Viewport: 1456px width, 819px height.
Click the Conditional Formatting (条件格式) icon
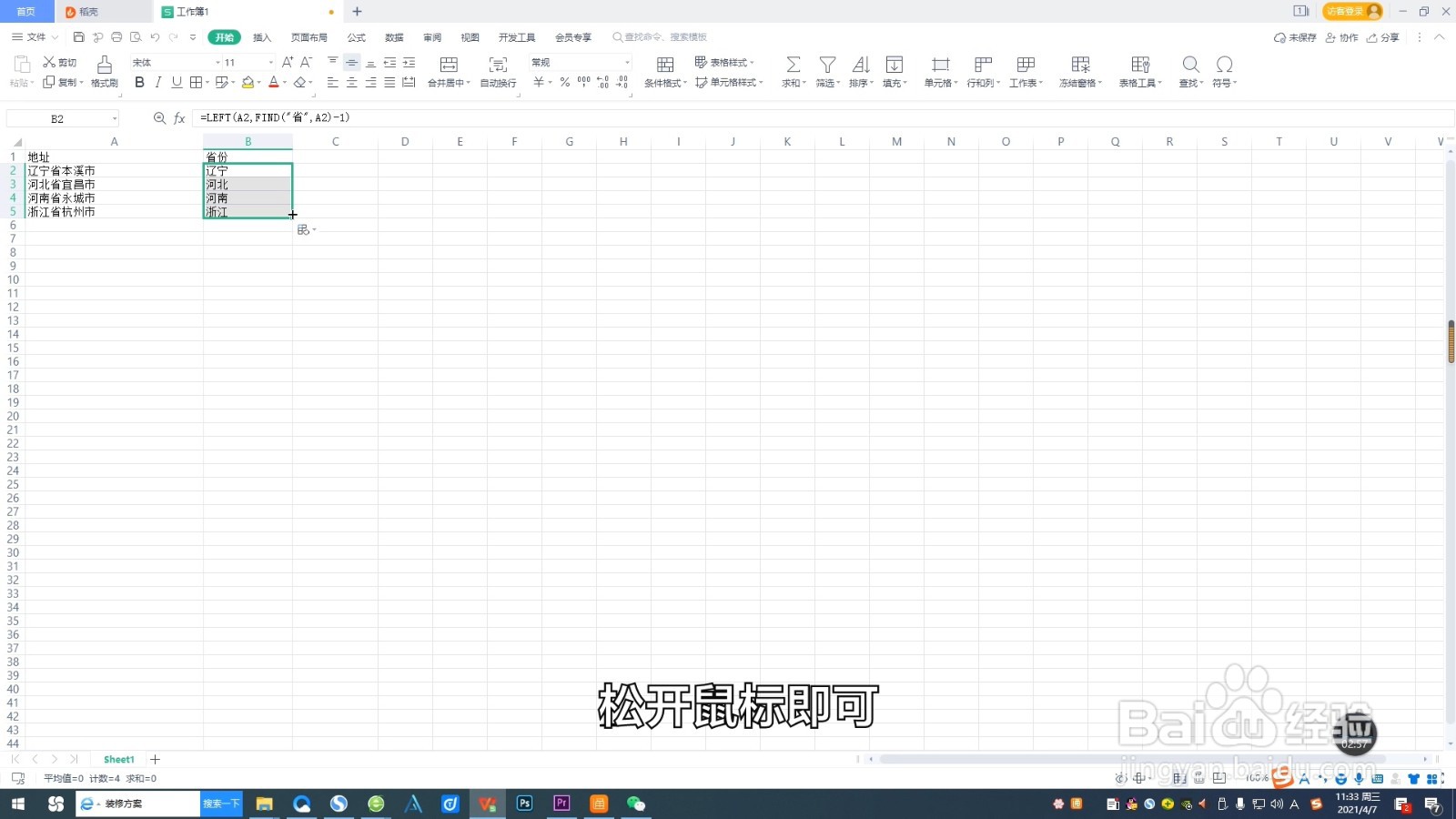(665, 65)
